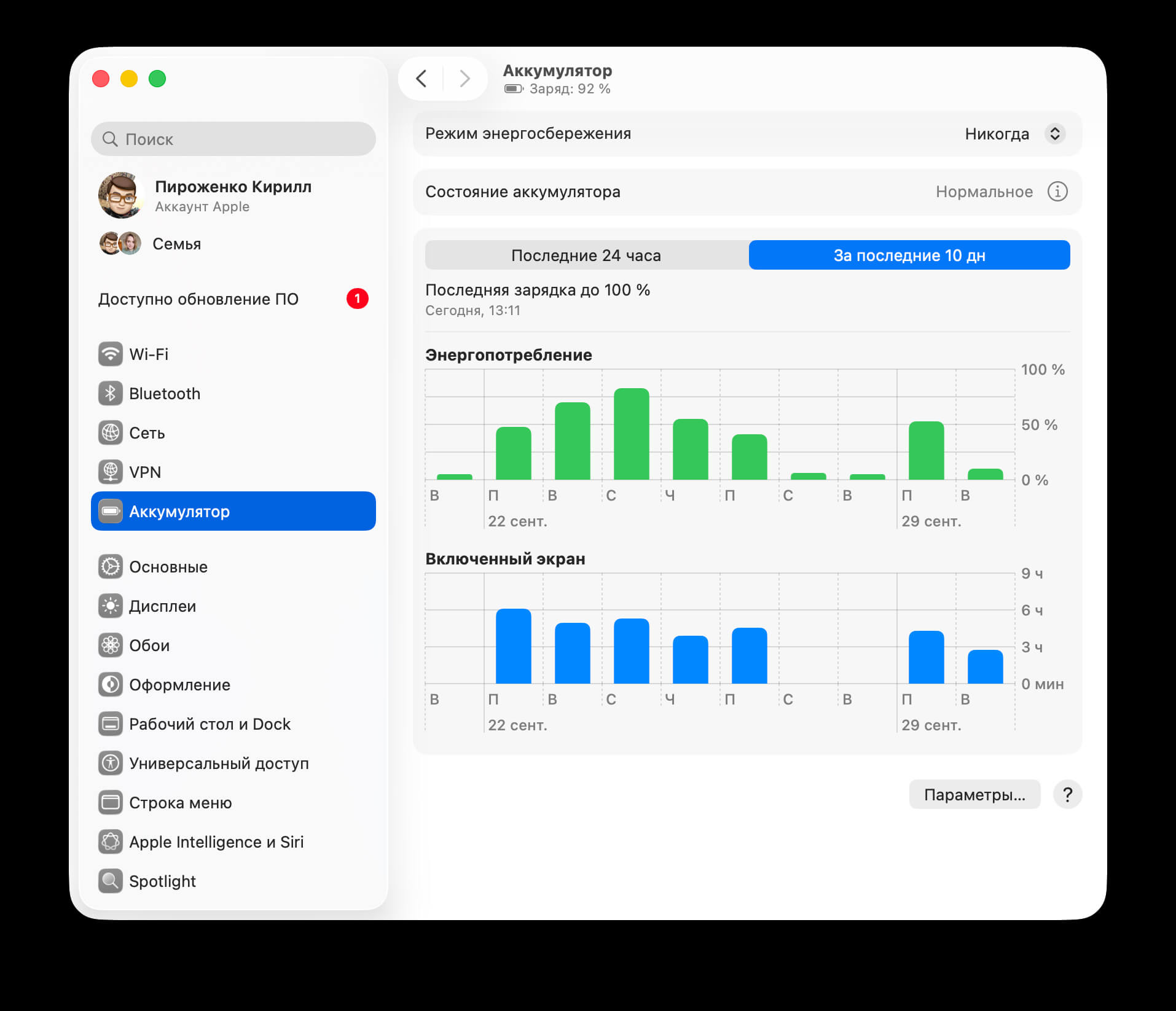The image size is (1176, 1011).
Task: Select Основные in the sidebar
Action: (x=233, y=567)
